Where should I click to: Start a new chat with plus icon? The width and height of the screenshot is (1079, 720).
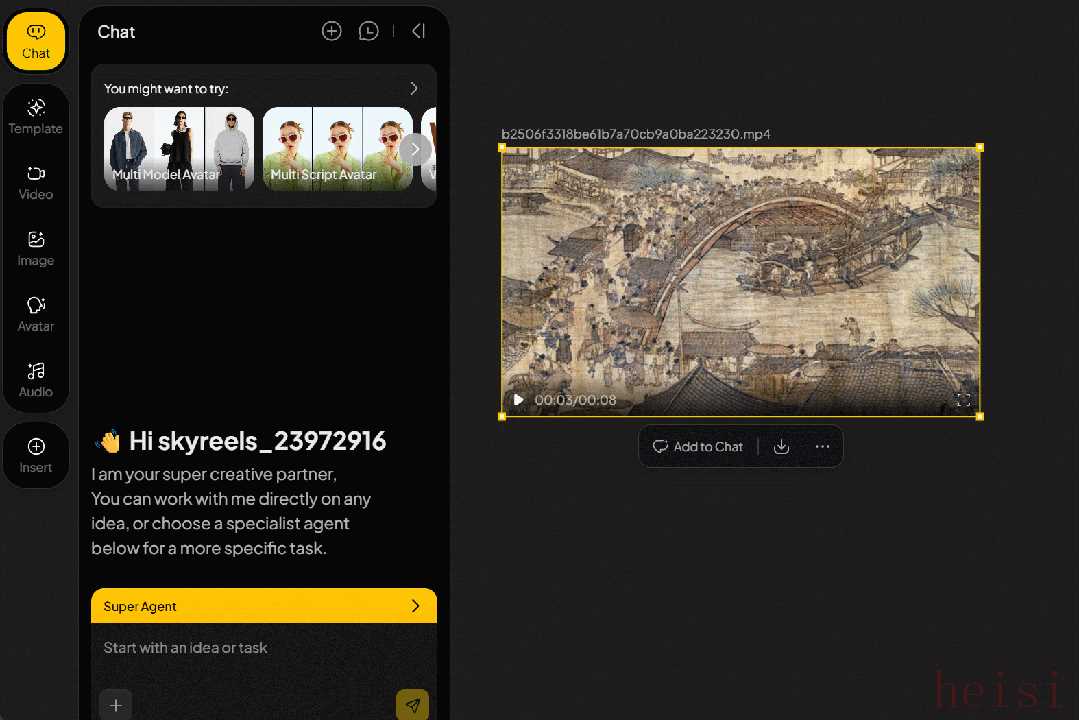pos(332,31)
